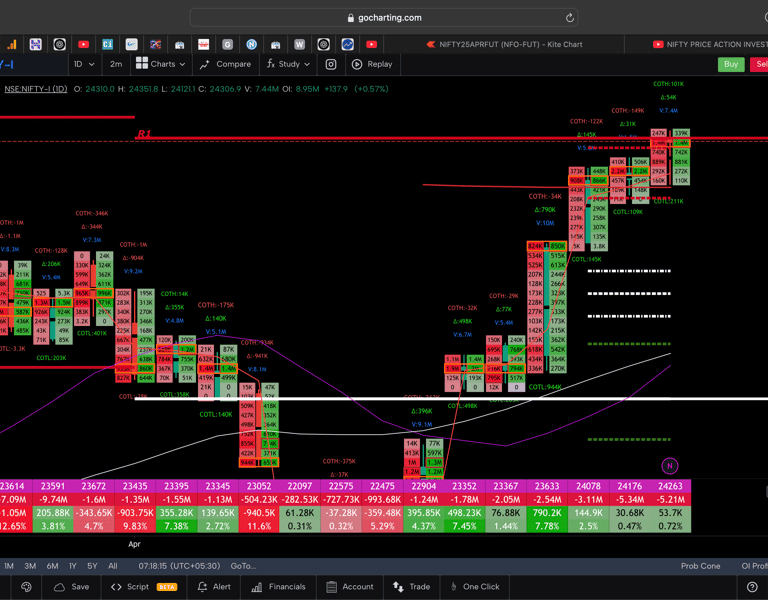Click the purple moving average line
Viewport: 768px width, 600px height.
343,389
